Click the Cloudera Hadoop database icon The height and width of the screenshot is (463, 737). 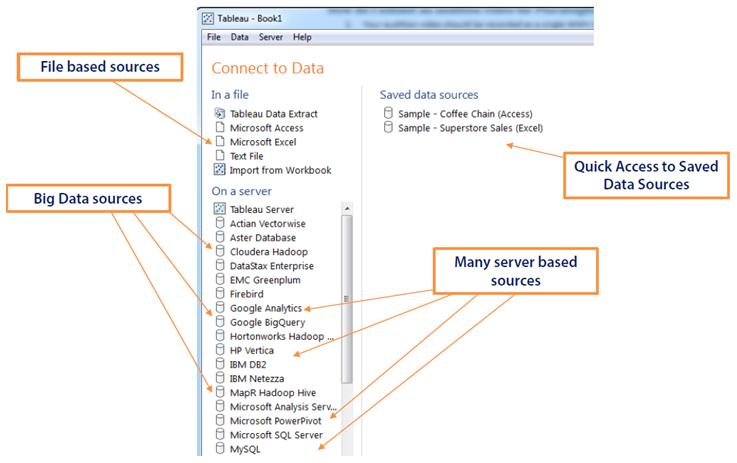220,251
